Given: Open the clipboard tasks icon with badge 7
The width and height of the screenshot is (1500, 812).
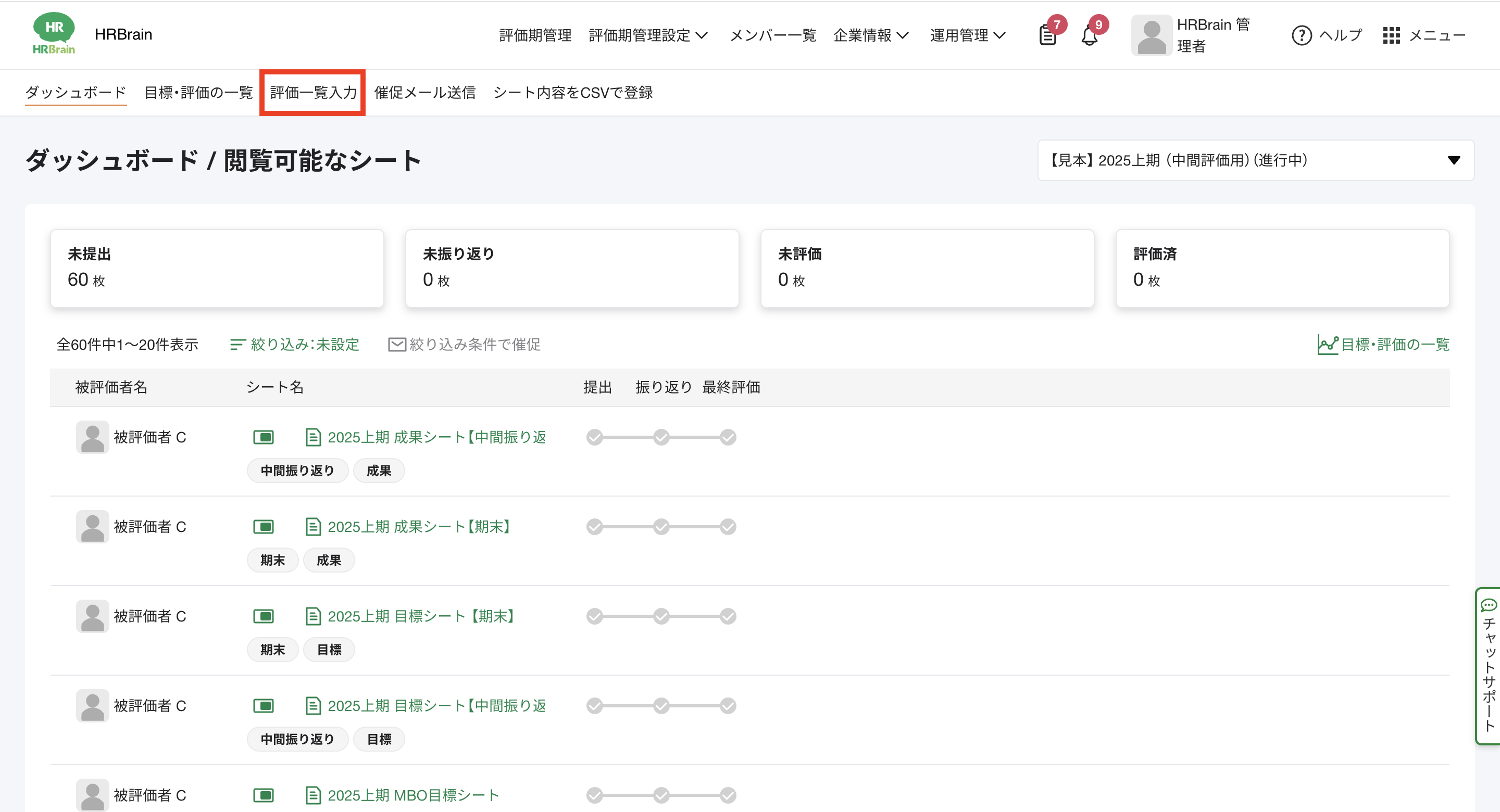Looking at the screenshot, I should point(1047,35).
